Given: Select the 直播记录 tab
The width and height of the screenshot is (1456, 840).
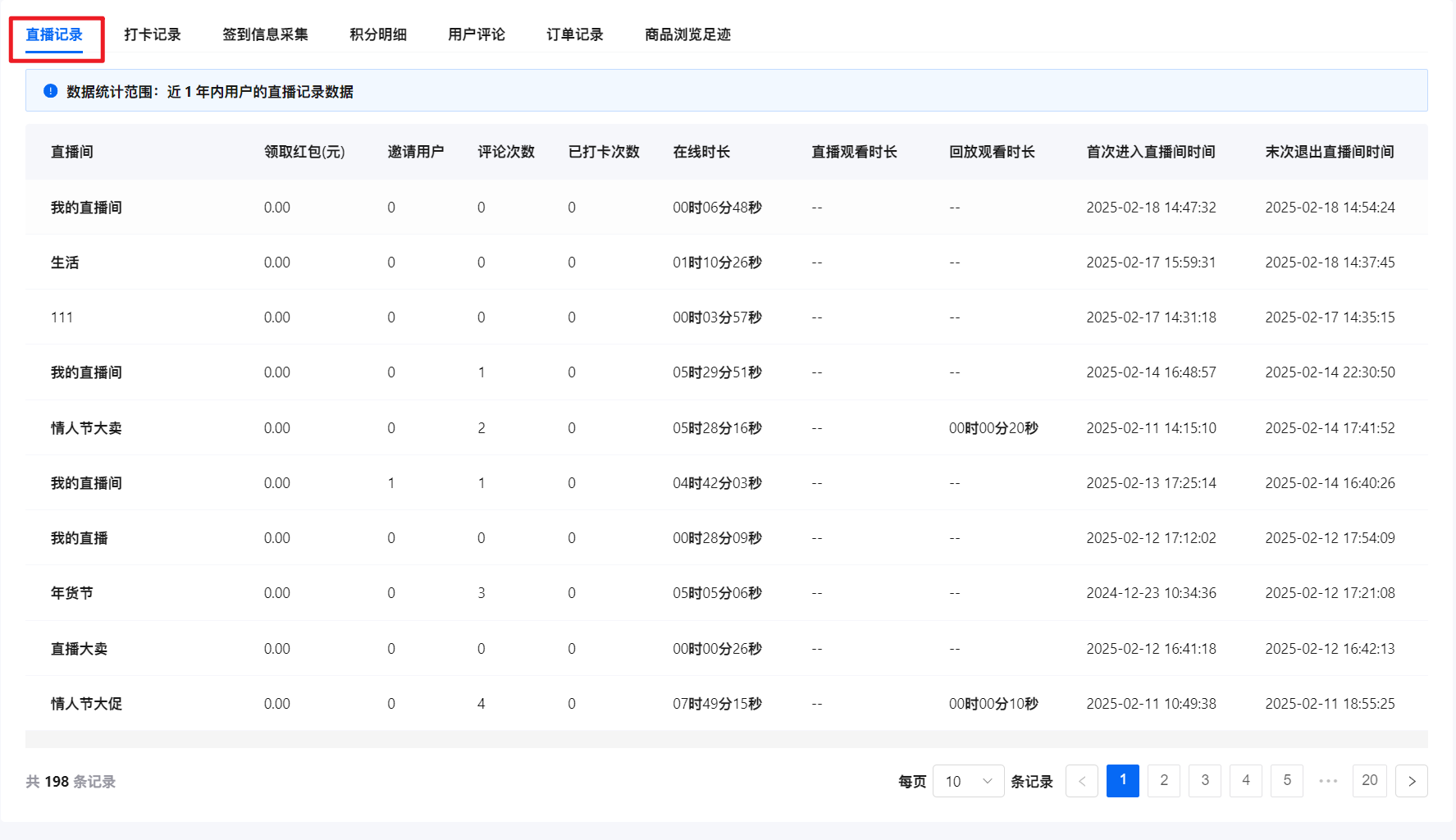Looking at the screenshot, I should pyautogui.click(x=54, y=34).
